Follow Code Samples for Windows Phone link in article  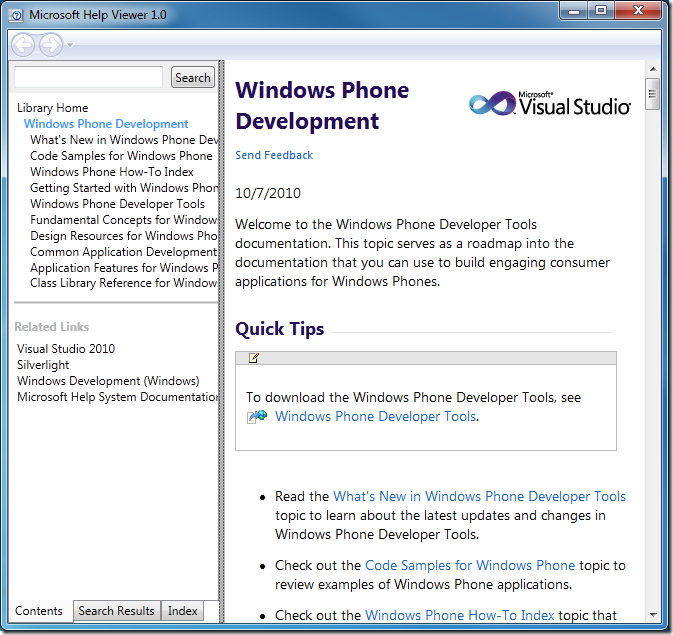[x=470, y=565]
